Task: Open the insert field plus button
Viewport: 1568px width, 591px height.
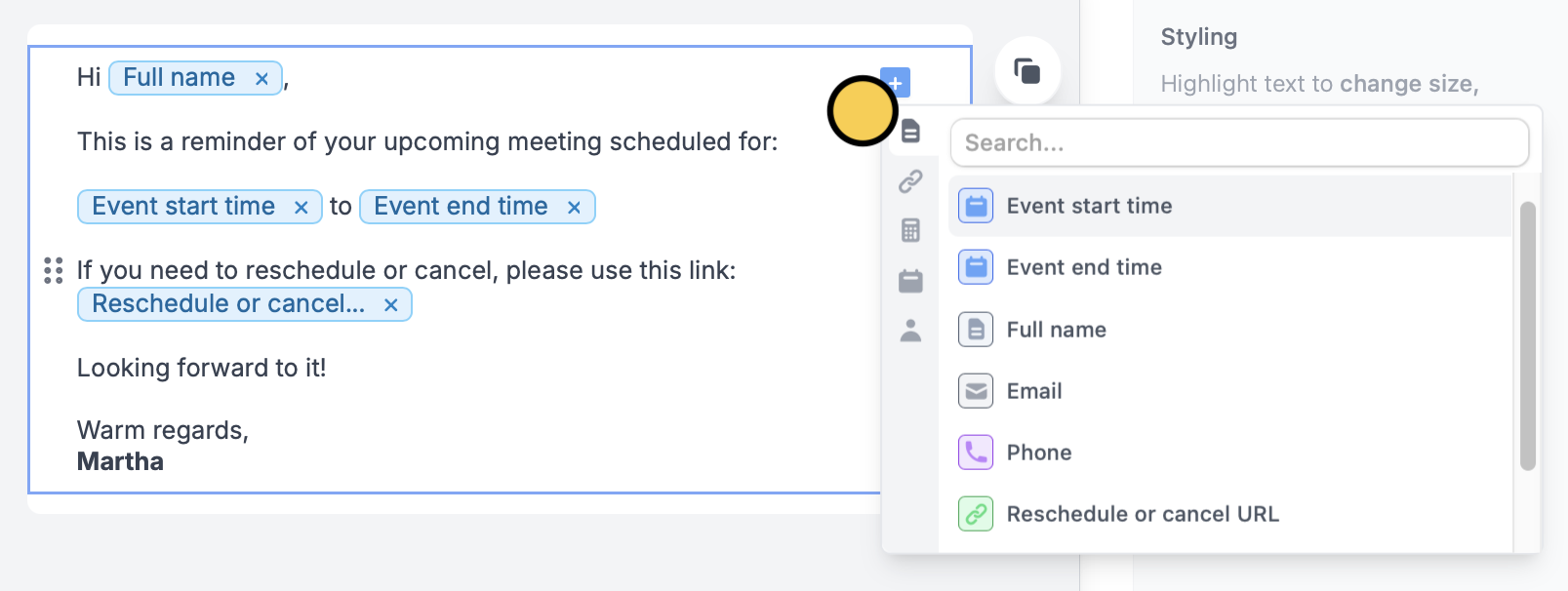Action: (893, 83)
